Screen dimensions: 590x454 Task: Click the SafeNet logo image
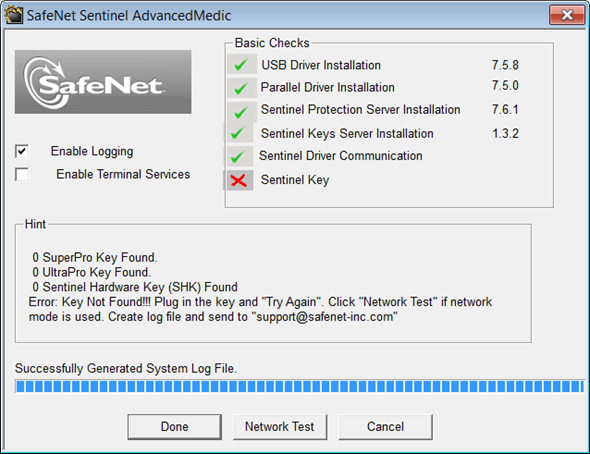[103, 82]
